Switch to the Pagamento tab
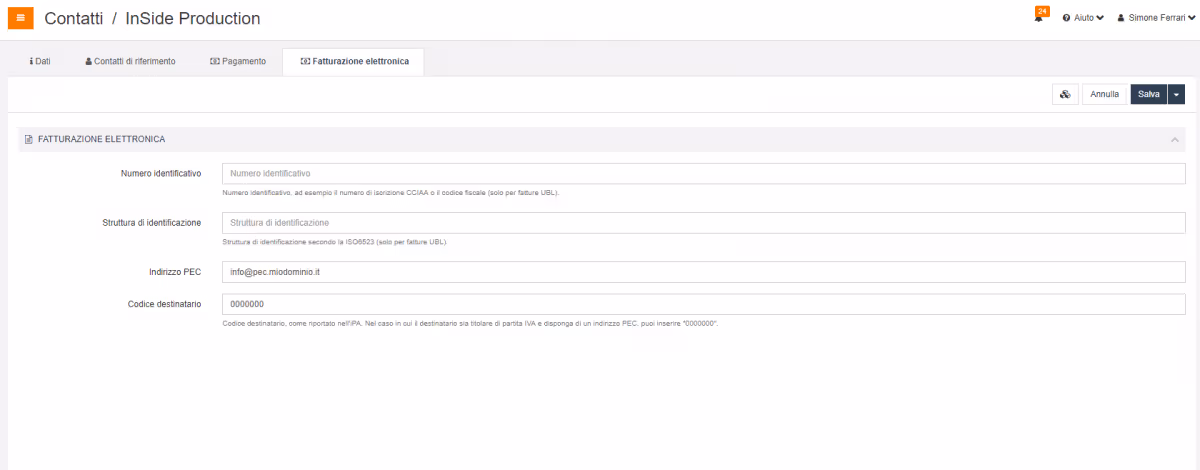 point(238,62)
